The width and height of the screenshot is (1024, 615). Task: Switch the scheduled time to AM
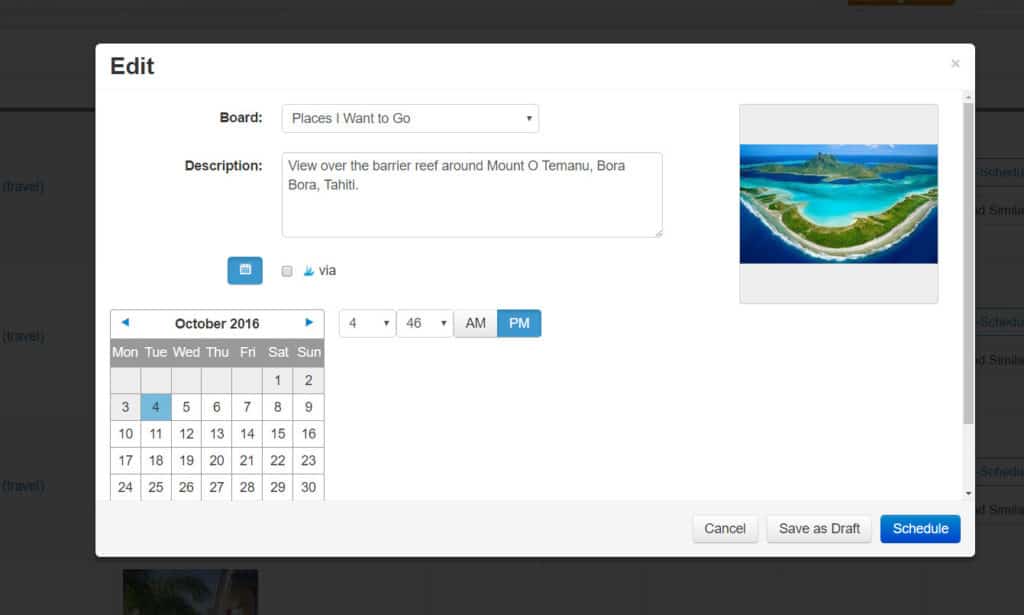475,323
